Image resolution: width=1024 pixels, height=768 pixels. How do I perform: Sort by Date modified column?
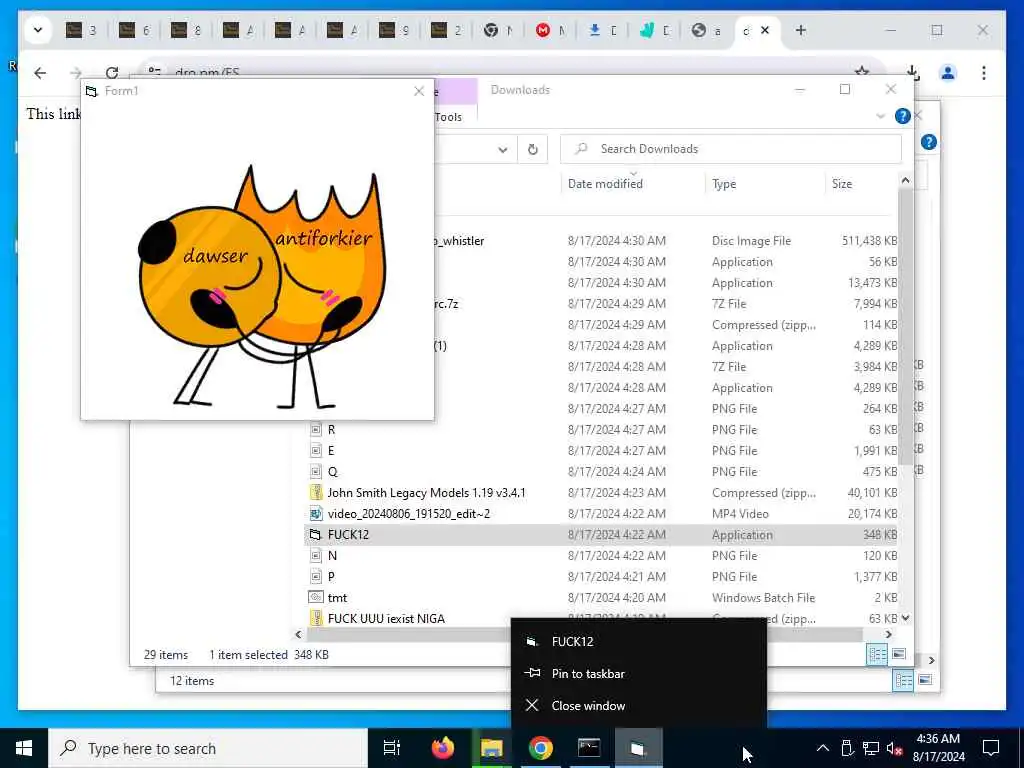pos(605,184)
